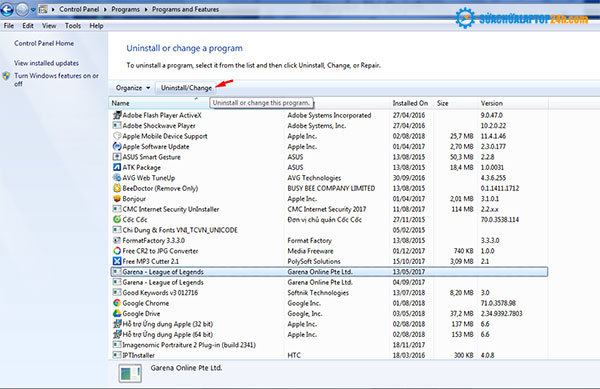Click Free CR2 to JPG Converter icon
Screen dimensions: 600x389
(x=117, y=251)
